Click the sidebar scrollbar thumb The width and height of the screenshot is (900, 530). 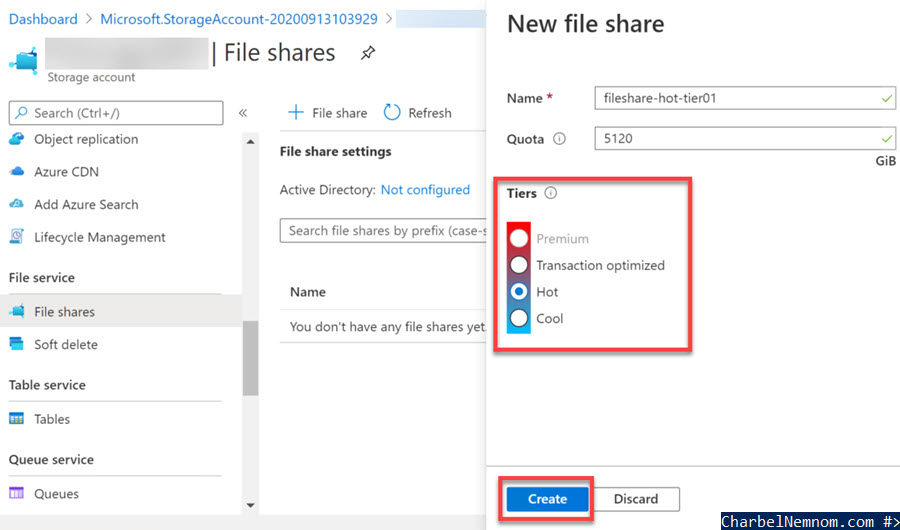coord(250,358)
